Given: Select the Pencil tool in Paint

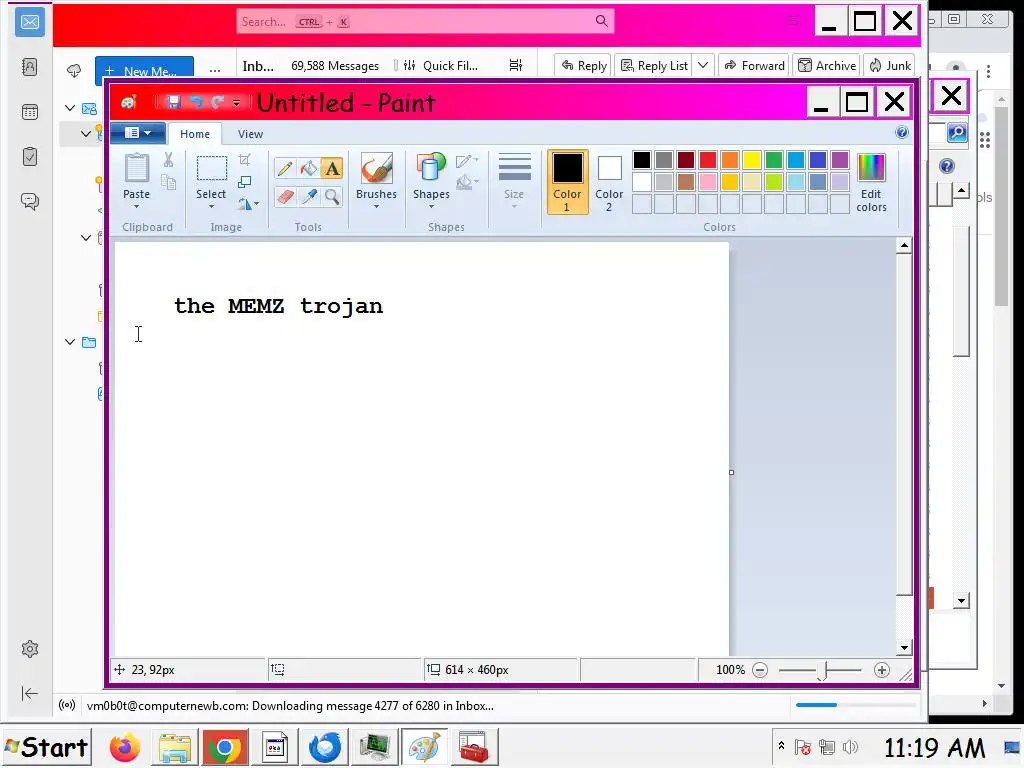Looking at the screenshot, I should click(285, 169).
